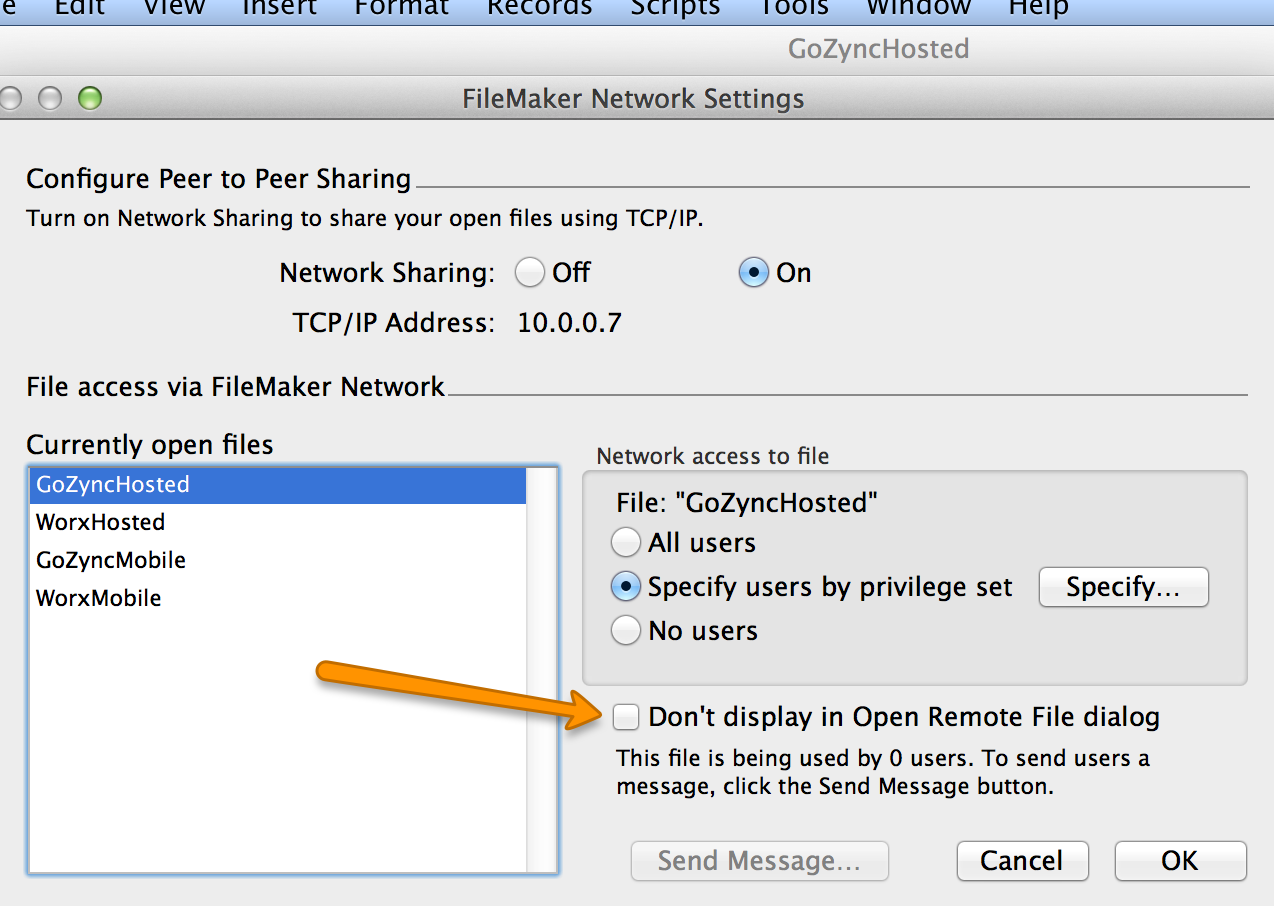Screen dimensions: 1274x906
Task: Click the Cancel button
Action: pos(1021,861)
